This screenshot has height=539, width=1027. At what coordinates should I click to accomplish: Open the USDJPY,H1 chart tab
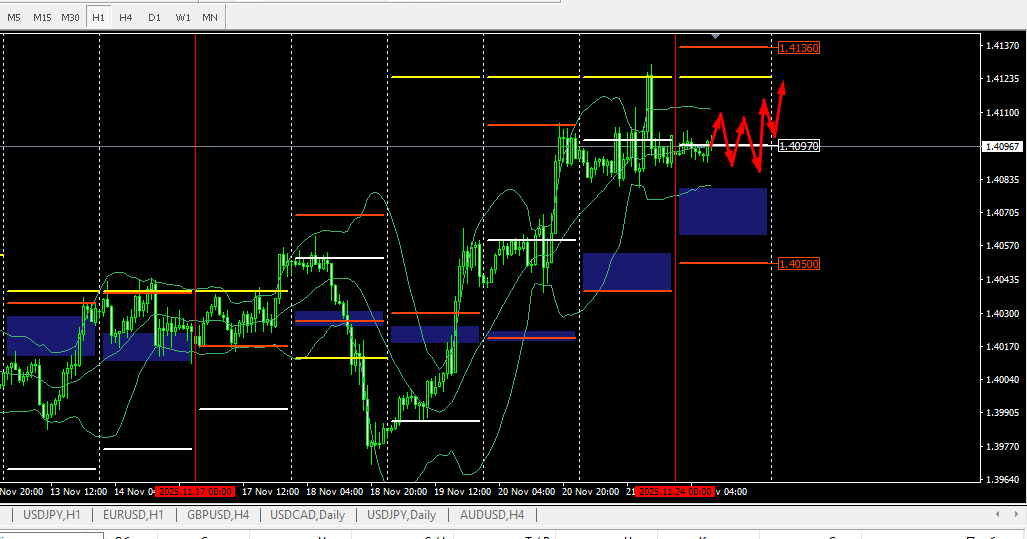pos(52,515)
